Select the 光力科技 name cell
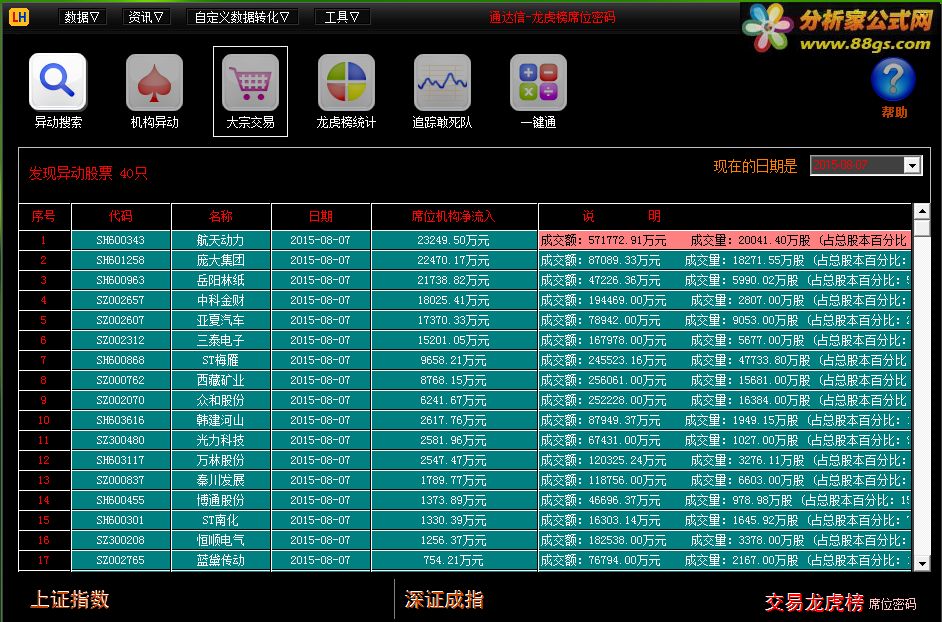This screenshot has width=942, height=622. pos(220,440)
